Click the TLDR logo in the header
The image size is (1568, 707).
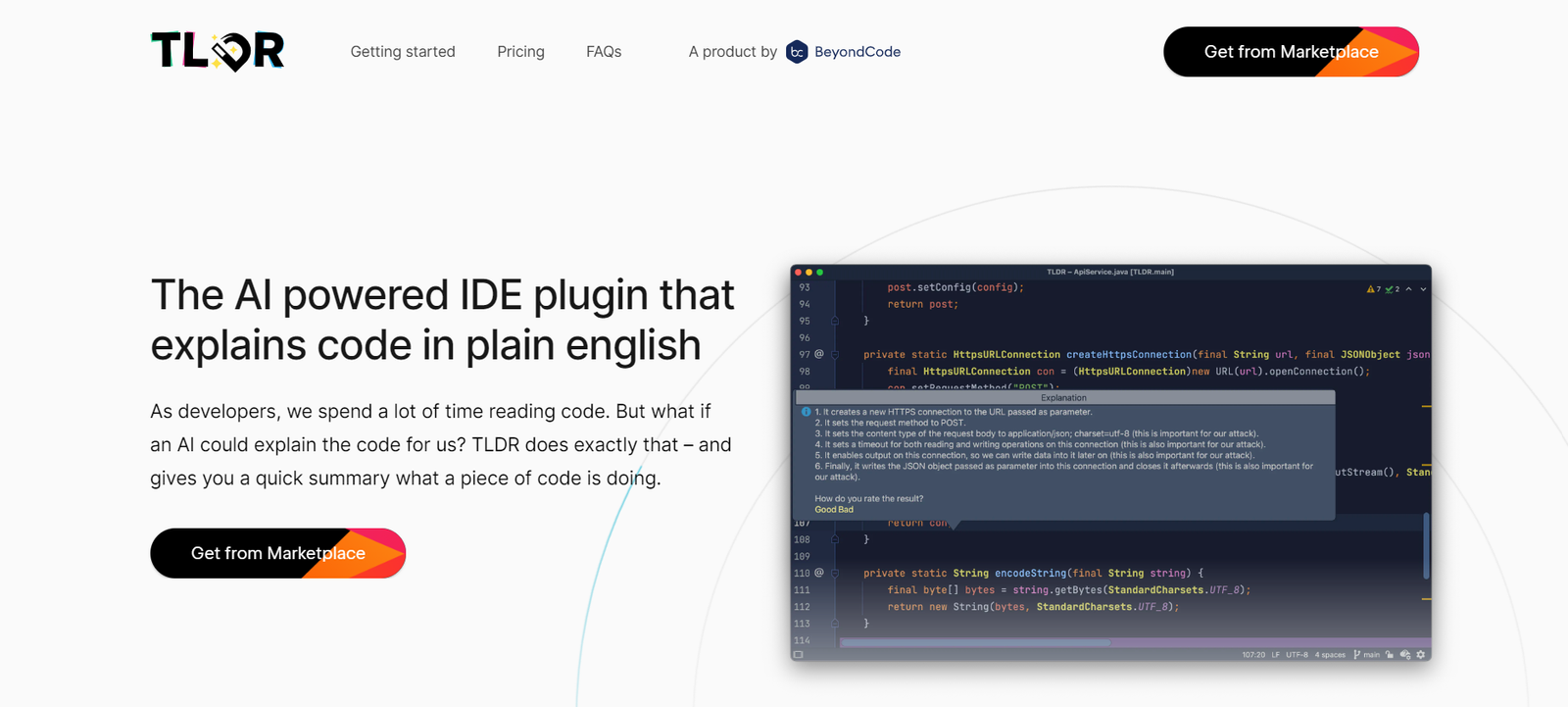click(x=218, y=52)
